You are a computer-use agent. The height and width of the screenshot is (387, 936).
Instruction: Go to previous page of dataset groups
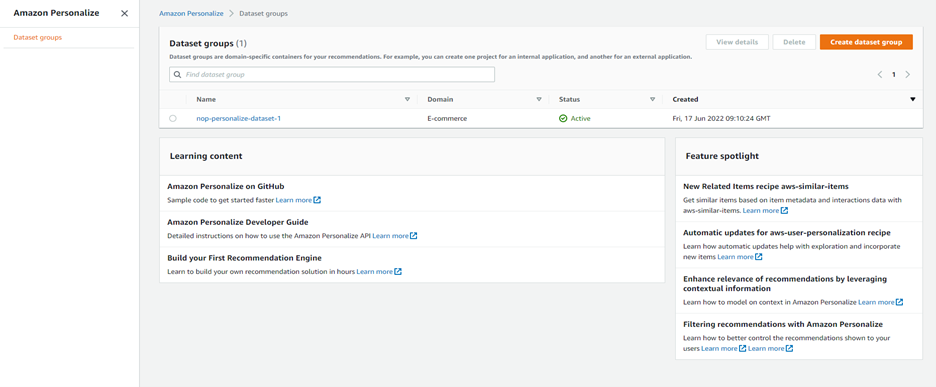click(x=880, y=75)
